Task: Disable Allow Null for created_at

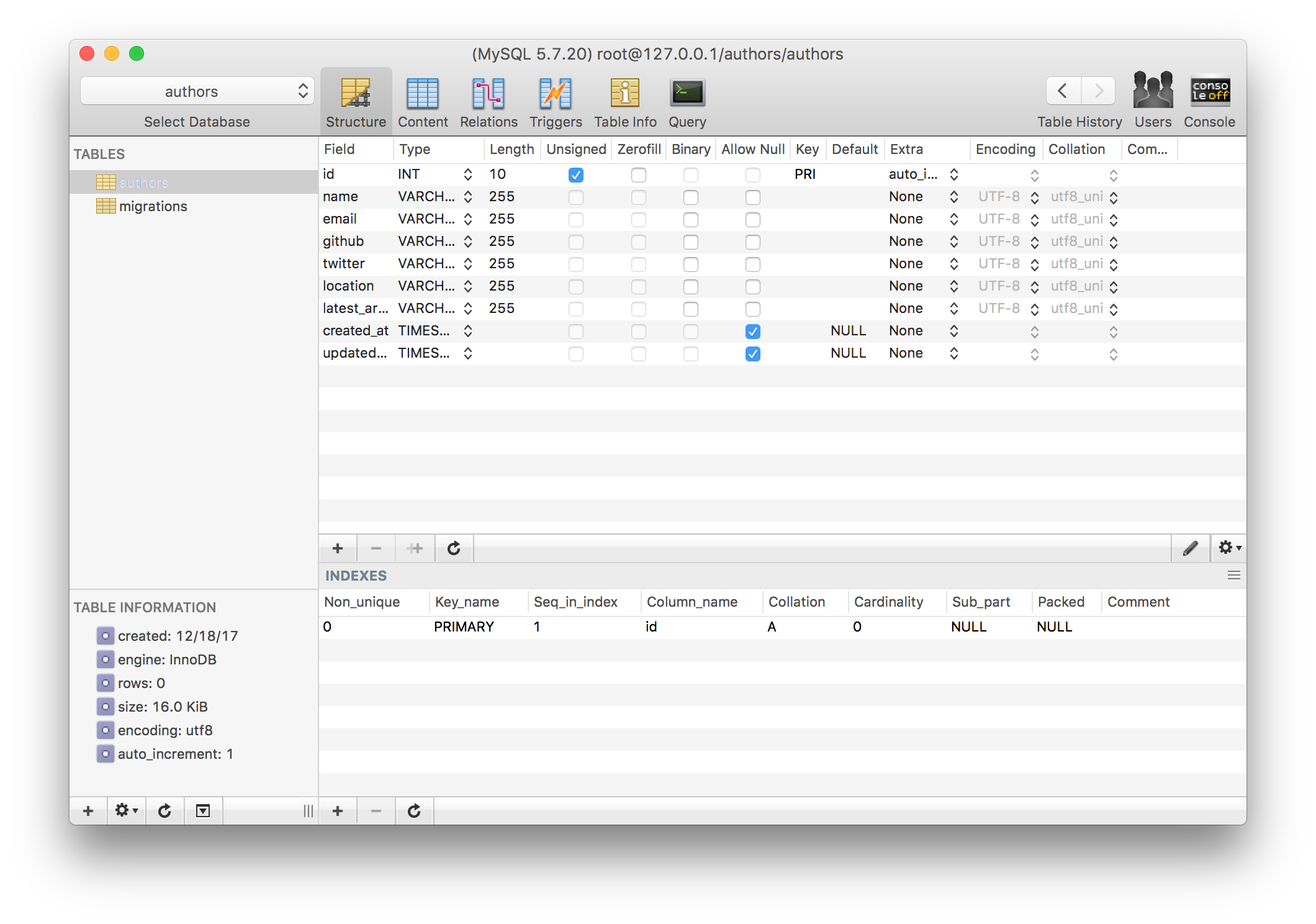Action: (x=753, y=332)
